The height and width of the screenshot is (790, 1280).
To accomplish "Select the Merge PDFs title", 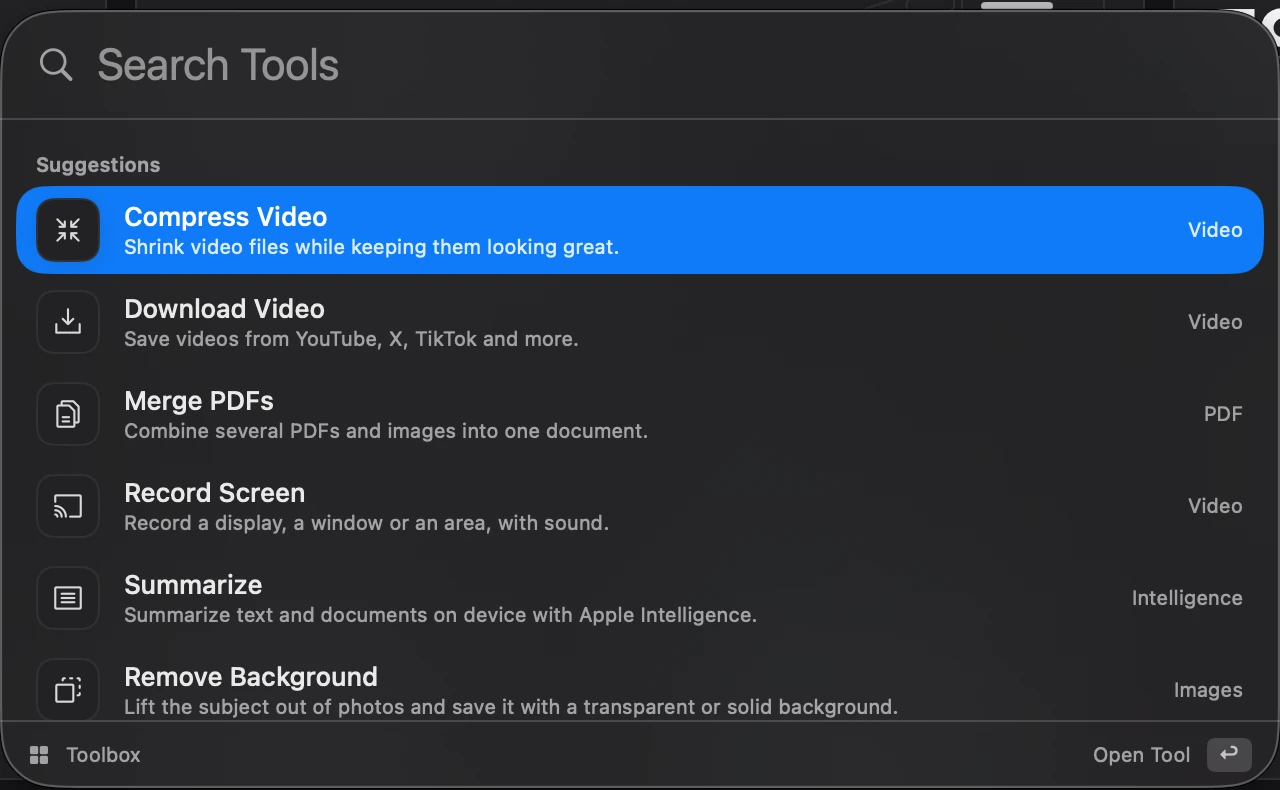I will coord(199,401).
